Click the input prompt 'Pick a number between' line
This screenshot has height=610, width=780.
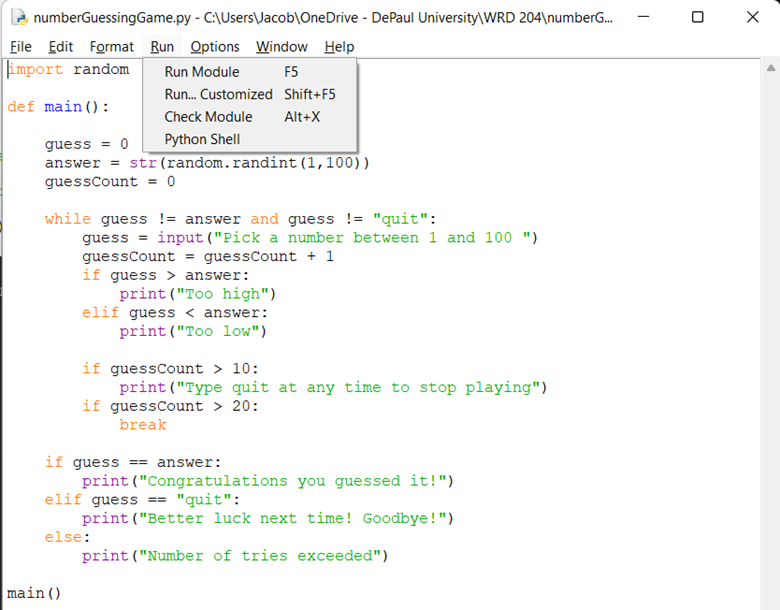click(x=310, y=237)
